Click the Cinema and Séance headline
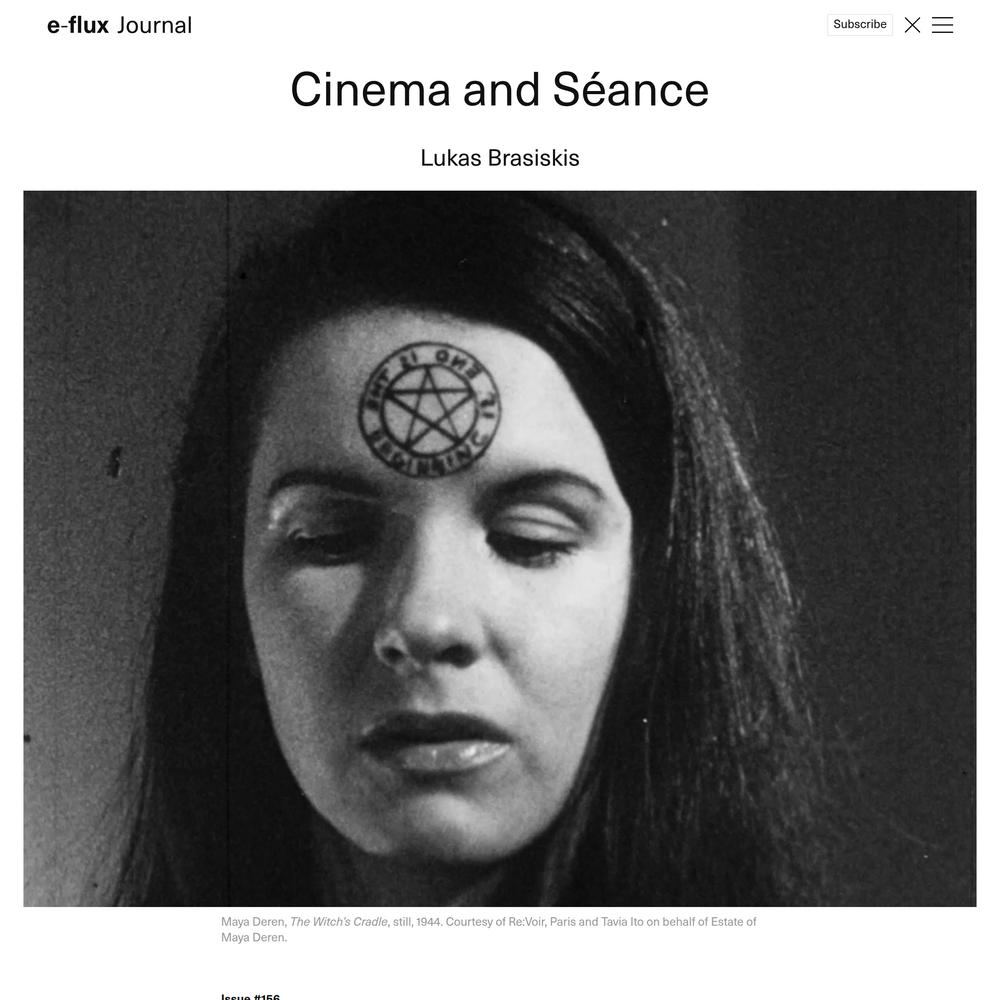The image size is (1000, 1000). (499, 89)
